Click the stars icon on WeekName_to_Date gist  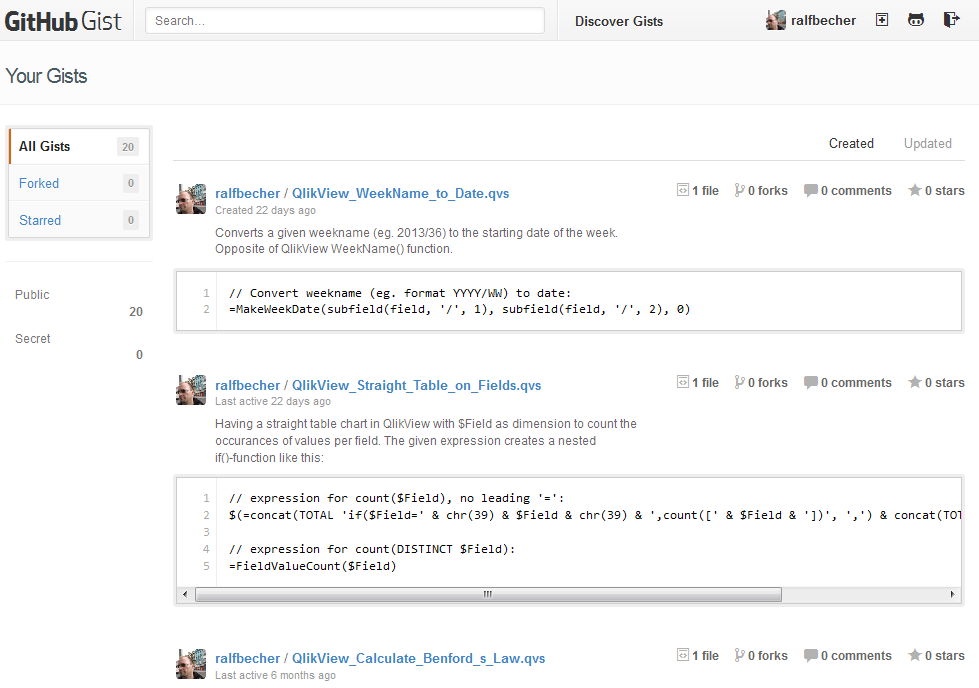(914, 191)
